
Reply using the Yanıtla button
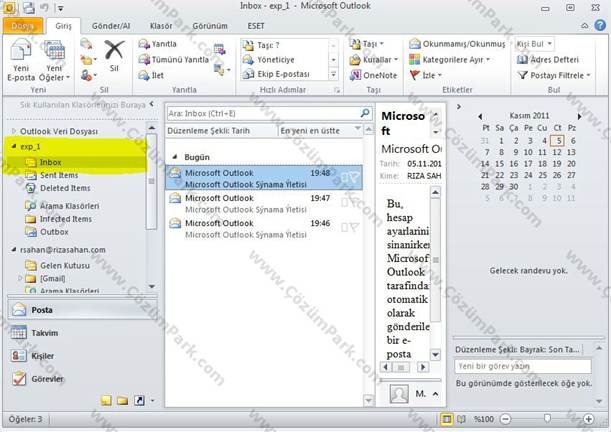(x=158, y=44)
